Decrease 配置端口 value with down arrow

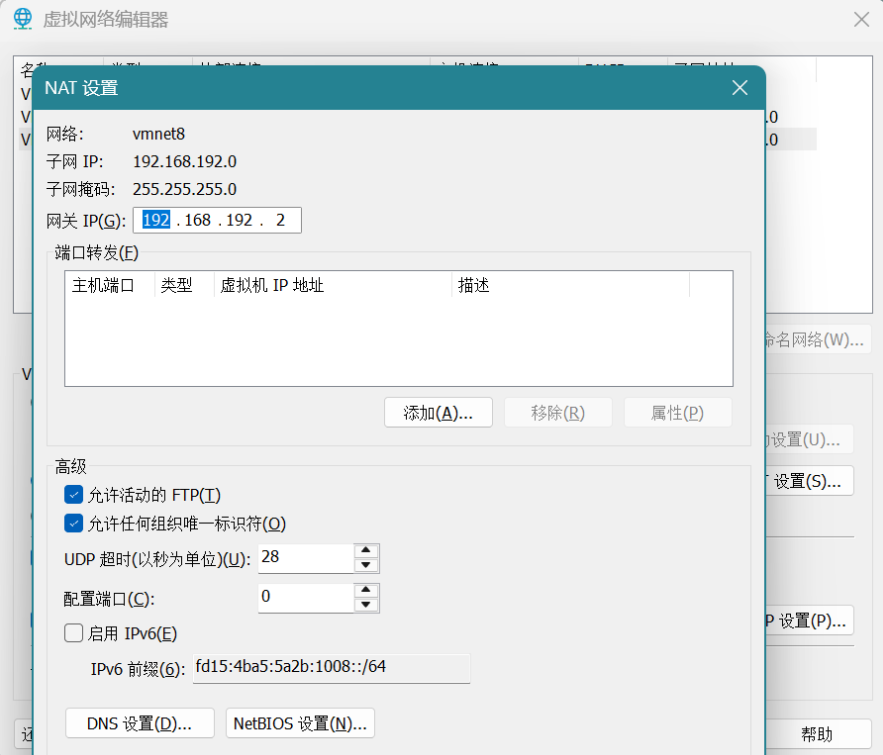point(366,605)
